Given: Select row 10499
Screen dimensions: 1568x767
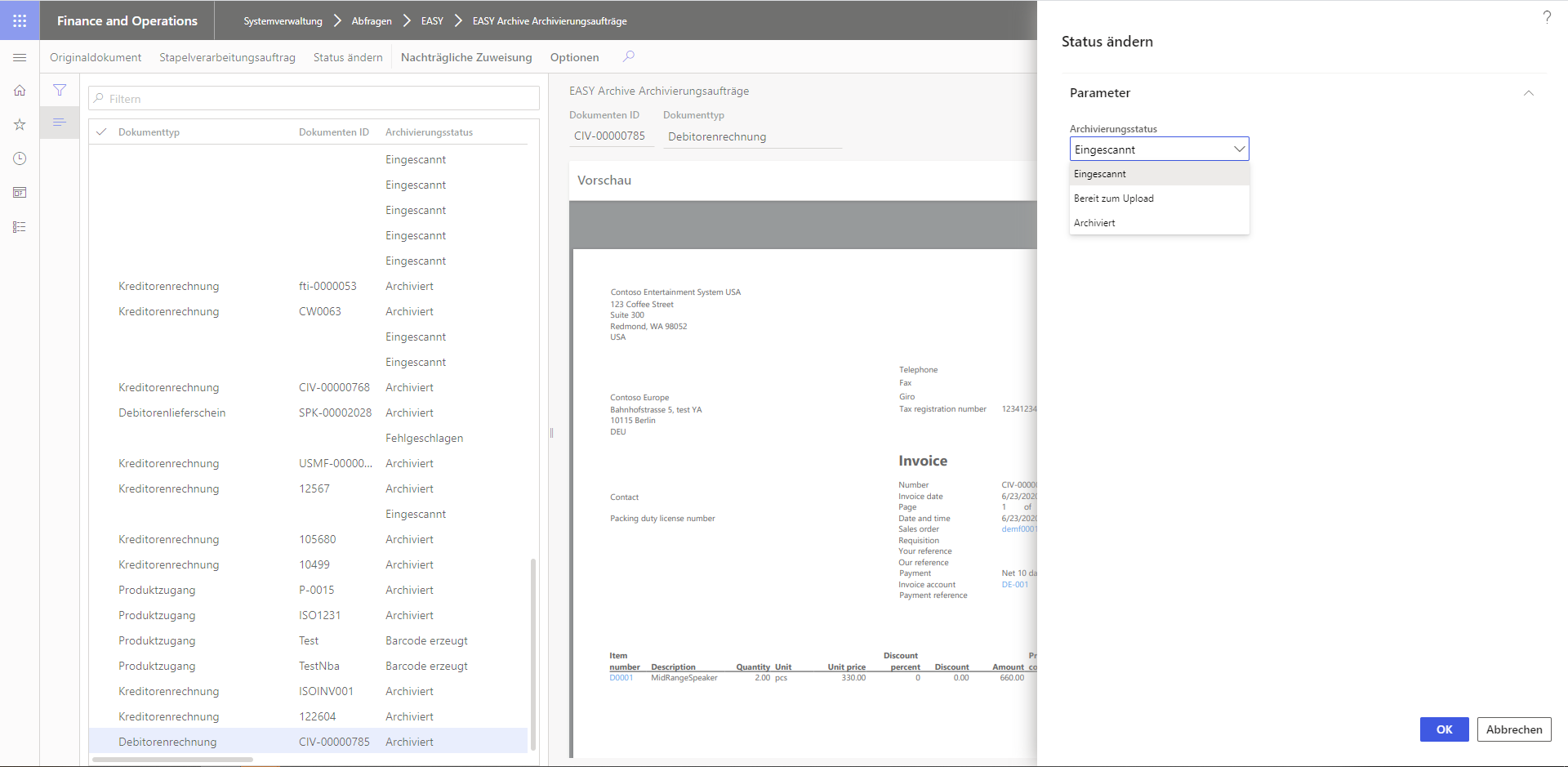Looking at the screenshot, I should [x=308, y=564].
